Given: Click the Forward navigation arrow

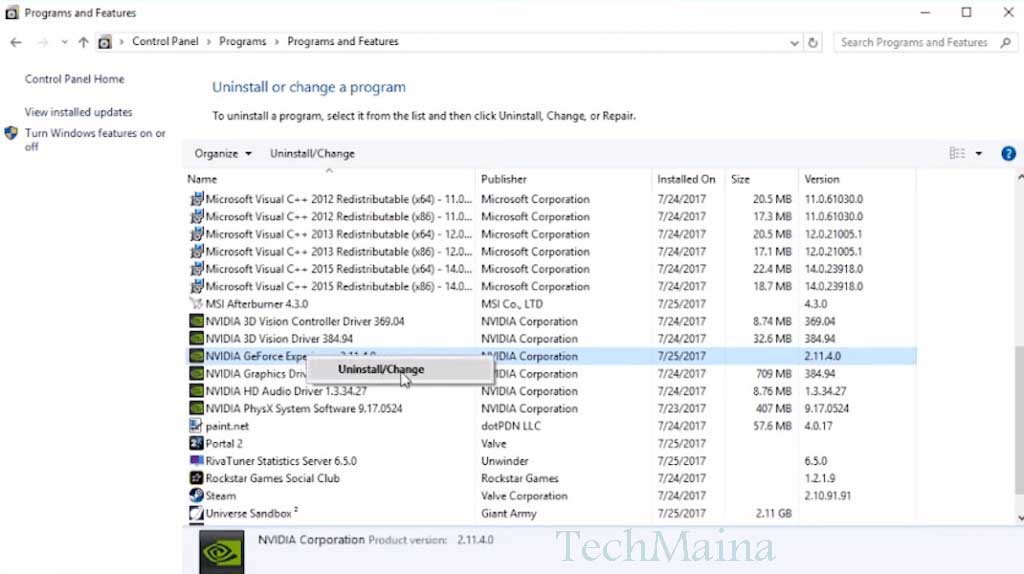Looking at the screenshot, I should 43,42.
